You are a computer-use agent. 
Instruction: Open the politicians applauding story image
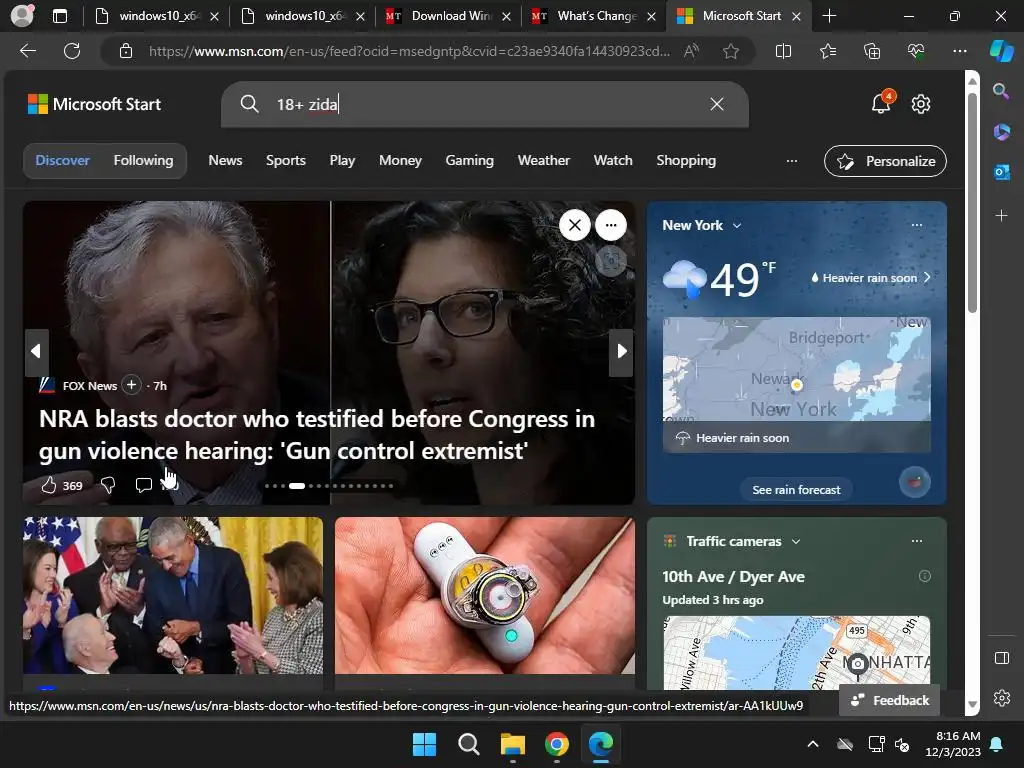tap(173, 596)
